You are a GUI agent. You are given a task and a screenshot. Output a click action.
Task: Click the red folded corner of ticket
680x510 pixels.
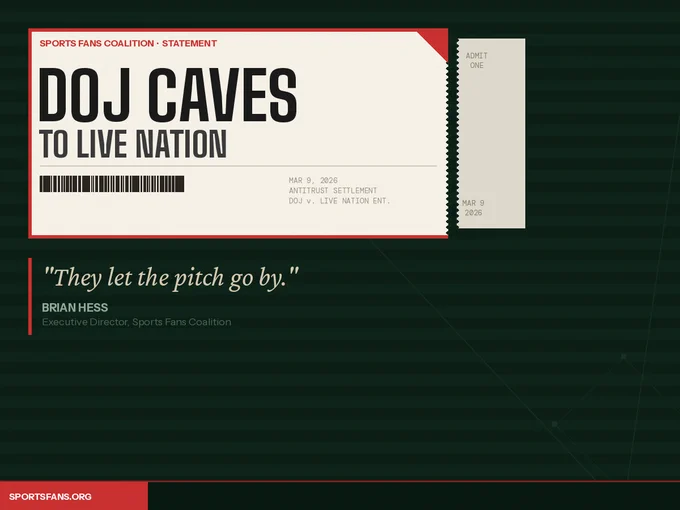point(437,42)
